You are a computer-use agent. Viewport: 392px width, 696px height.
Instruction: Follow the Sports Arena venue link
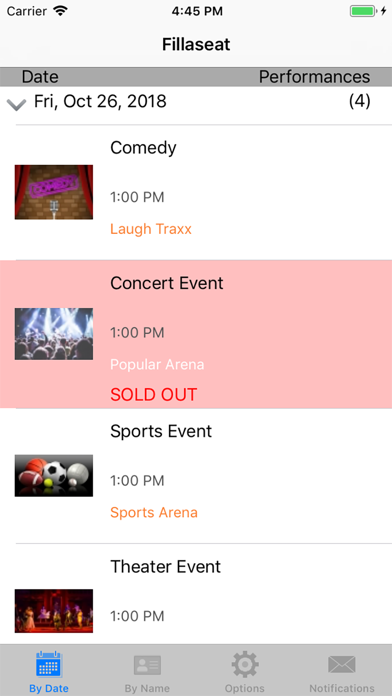[x=154, y=513]
